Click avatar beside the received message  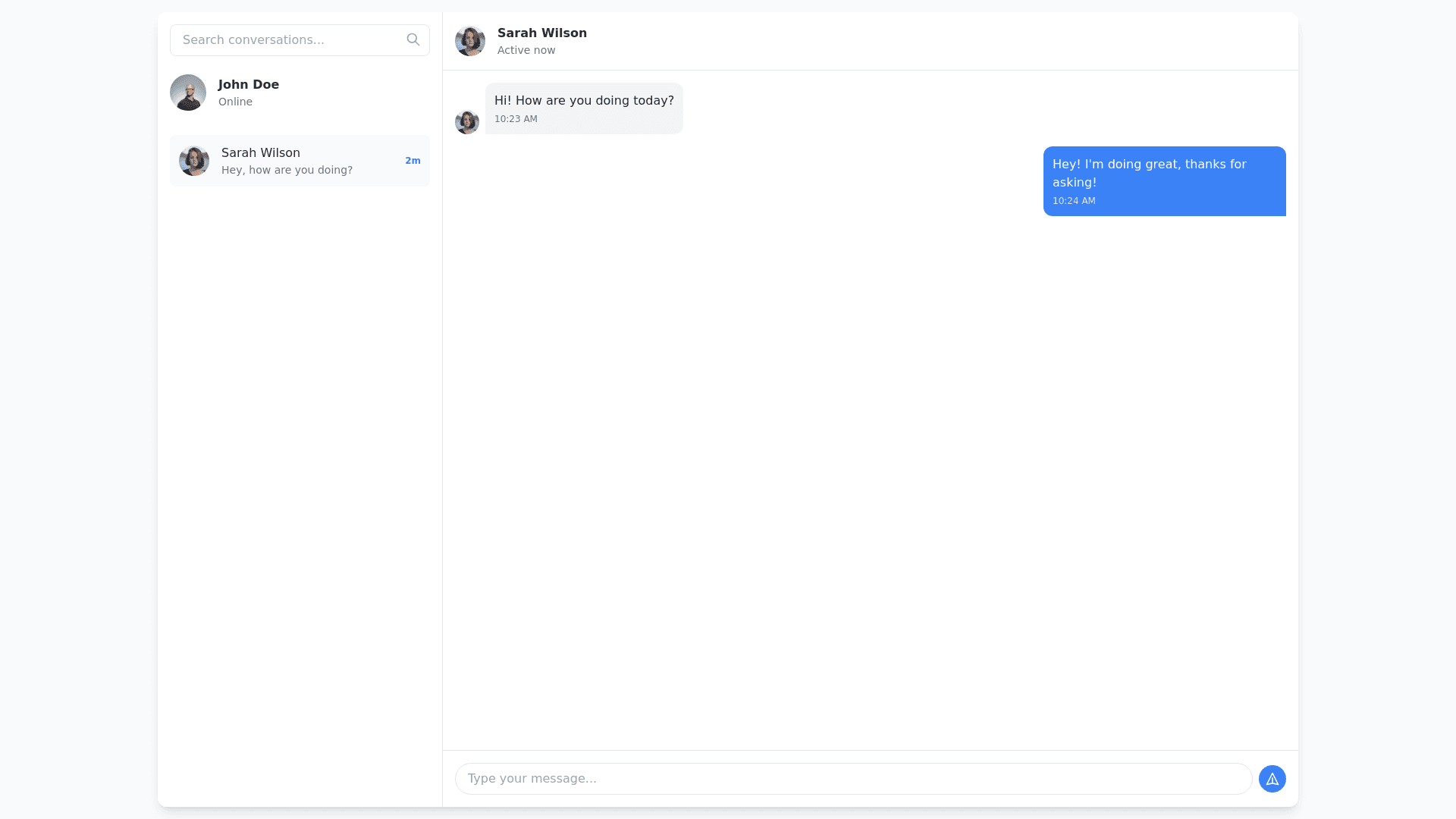tap(466, 121)
